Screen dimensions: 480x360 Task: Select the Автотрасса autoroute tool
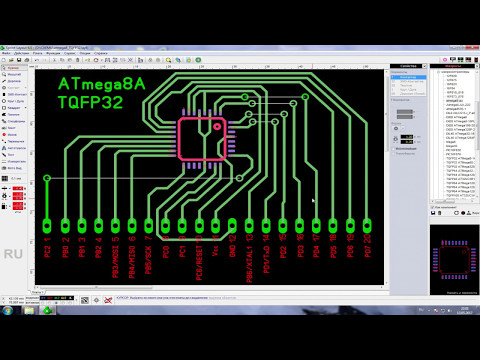pos(13,148)
